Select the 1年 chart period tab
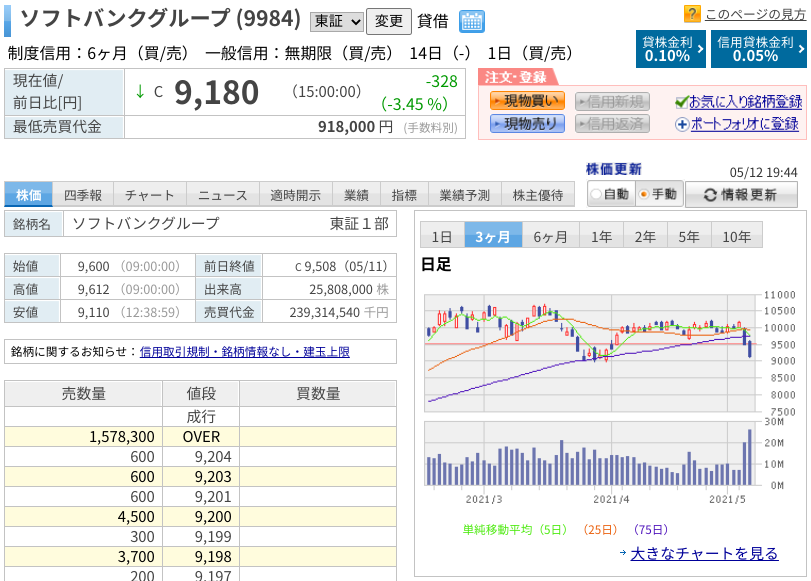The image size is (811, 581). (x=602, y=235)
